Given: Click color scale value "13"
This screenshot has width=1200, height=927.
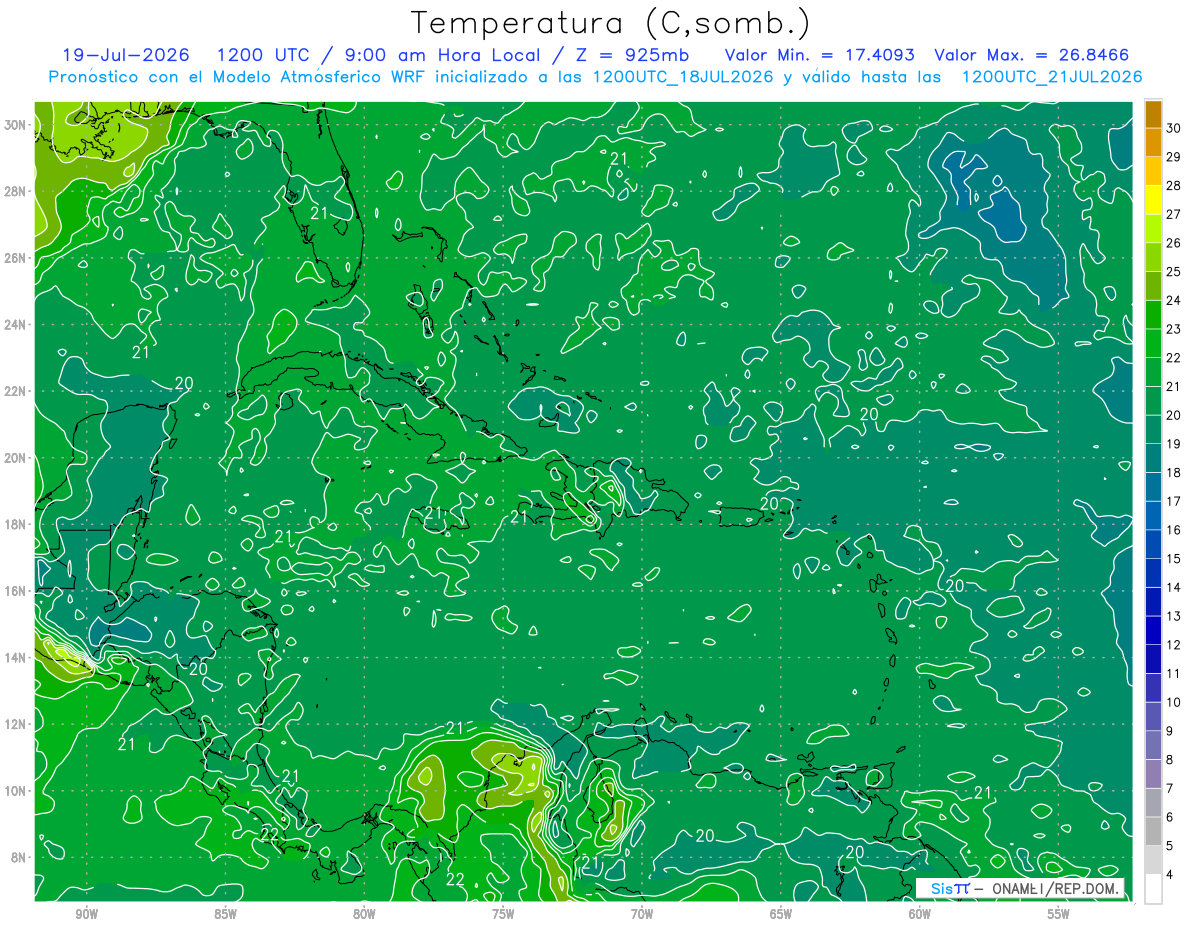Looking at the screenshot, I should pos(1174,616).
